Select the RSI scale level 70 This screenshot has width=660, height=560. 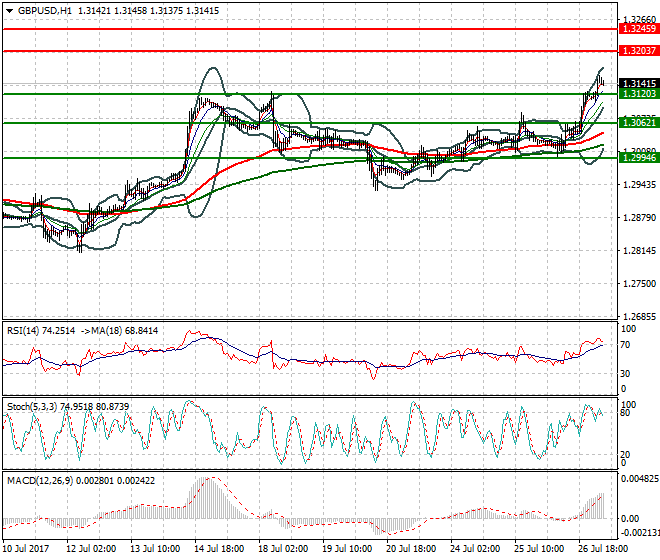[x=625, y=345]
